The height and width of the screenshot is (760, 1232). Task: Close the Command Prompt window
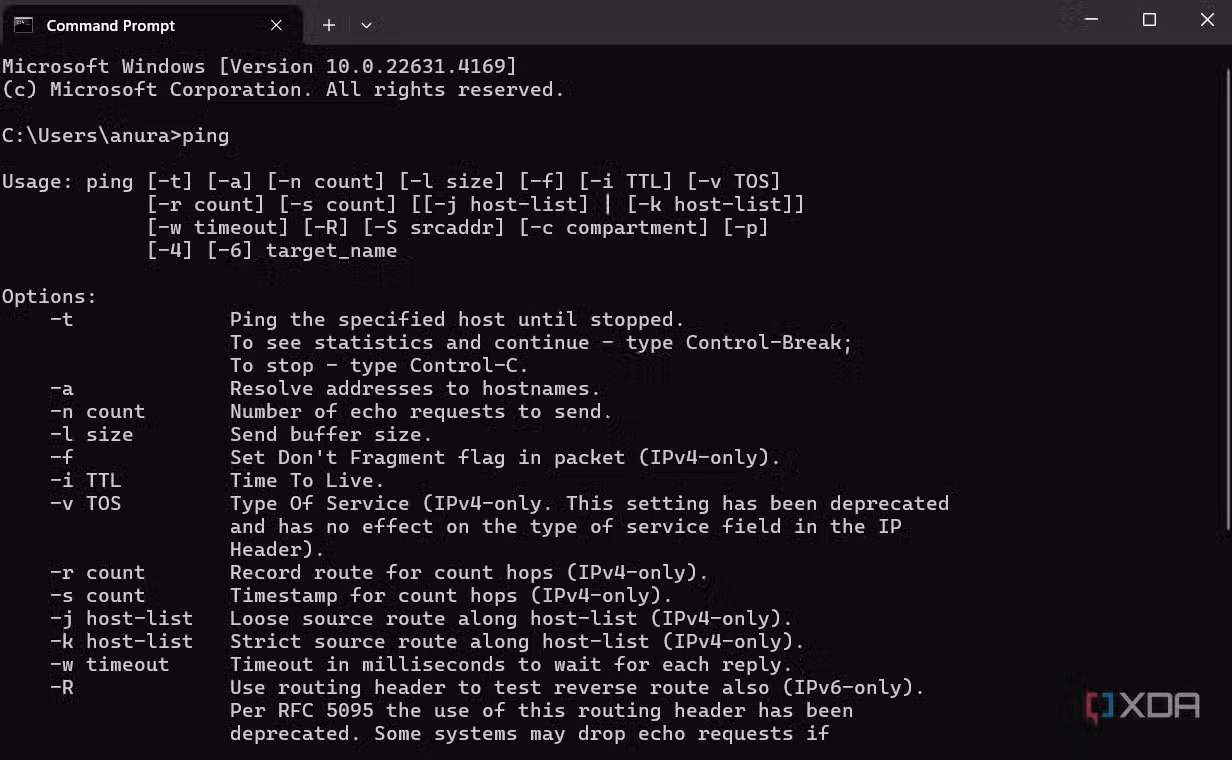coord(1206,20)
